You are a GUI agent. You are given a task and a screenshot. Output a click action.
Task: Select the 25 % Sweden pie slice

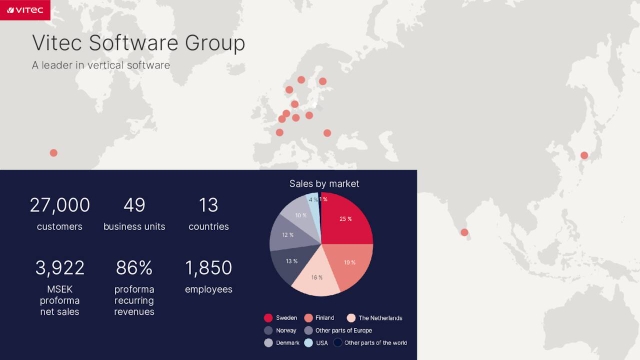[x=345, y=220]
